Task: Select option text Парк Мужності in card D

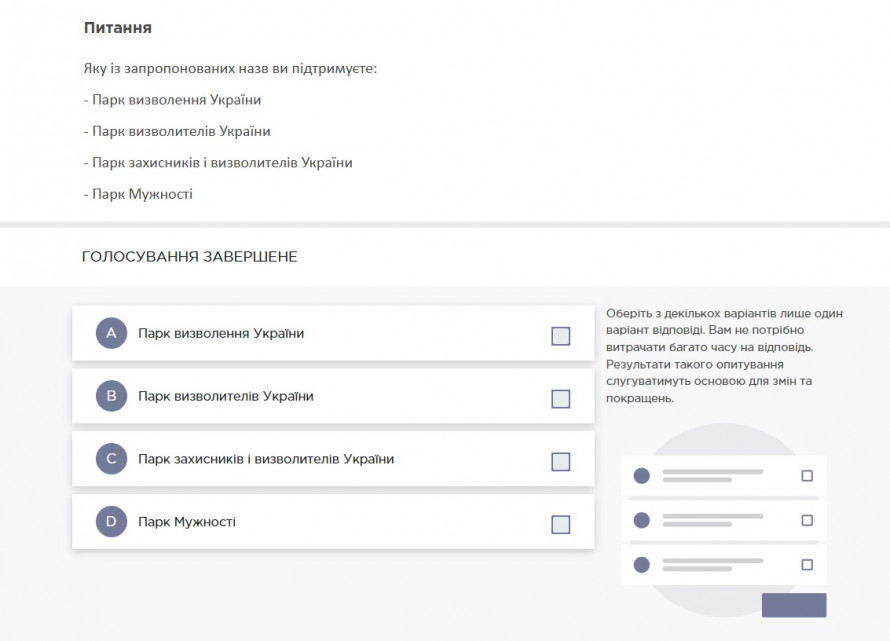Action: click(x=187, y=522)
